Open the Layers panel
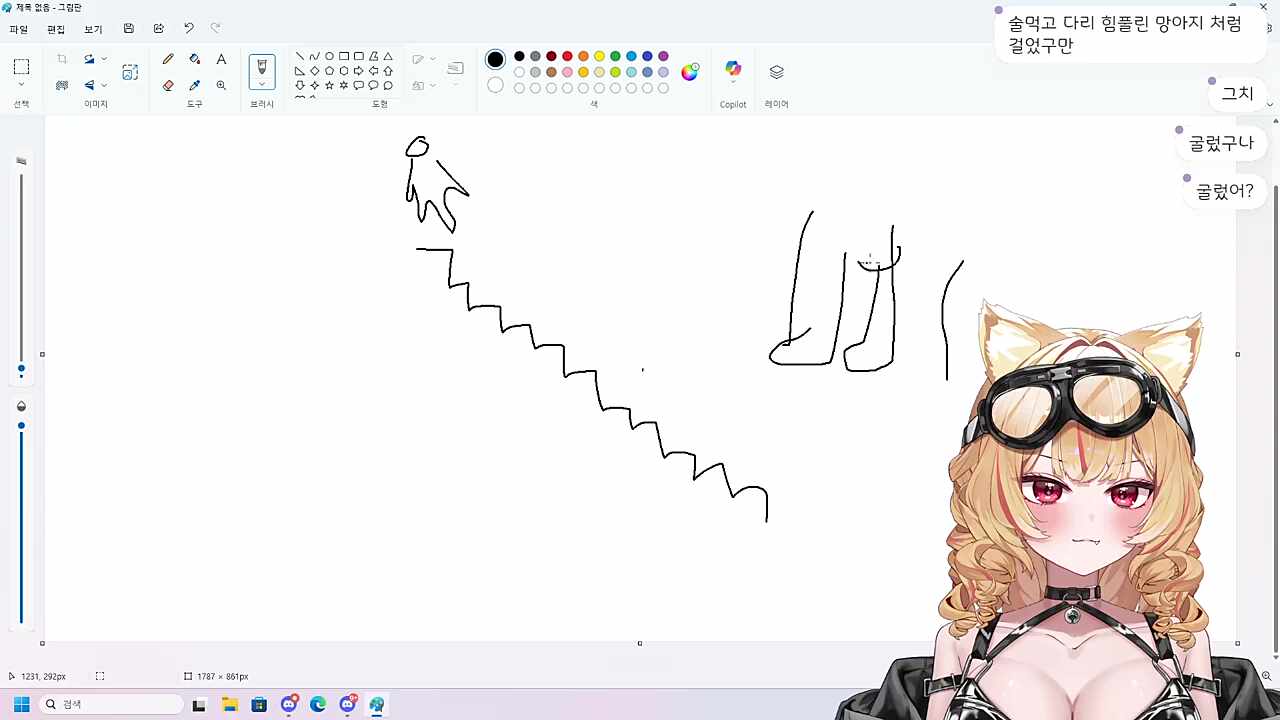The width and height of the screenshot is (1280, 720). [x=776, y=72]
